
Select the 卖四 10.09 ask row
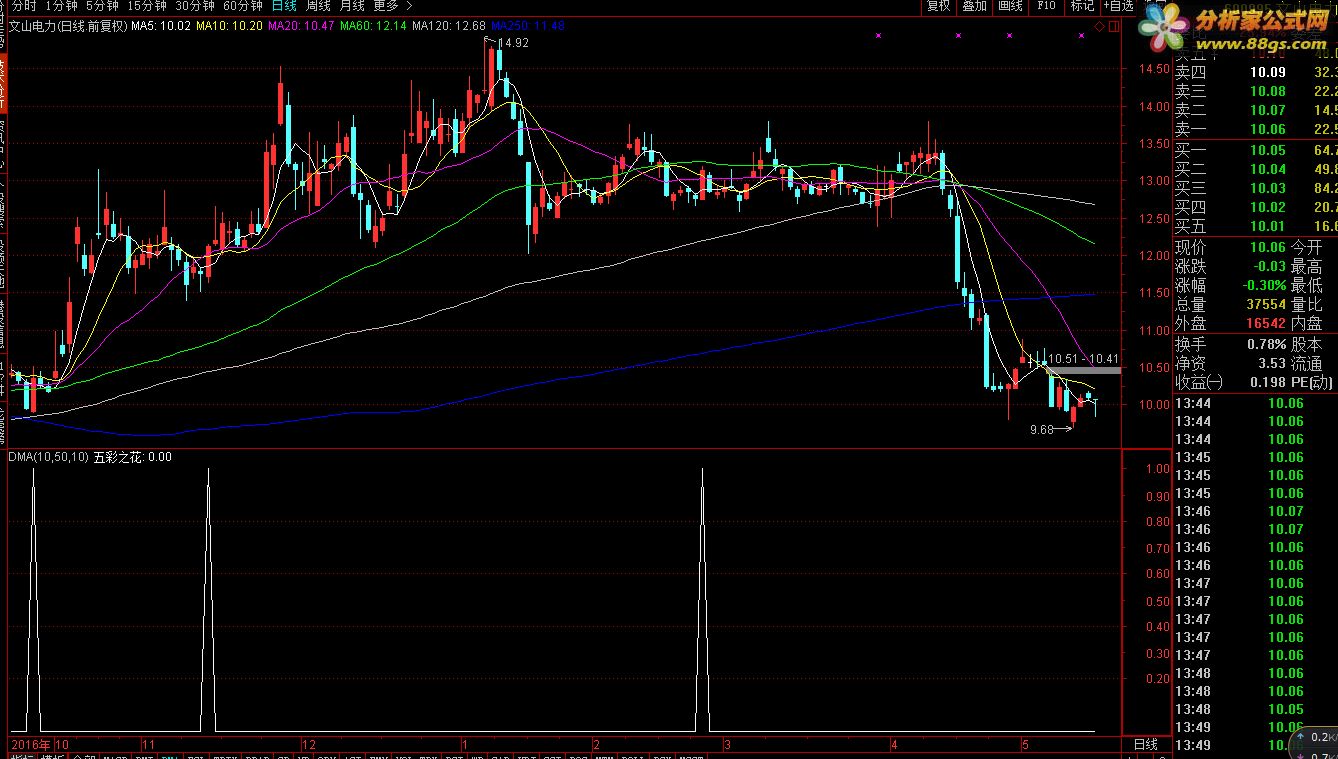coord(1255,72)
